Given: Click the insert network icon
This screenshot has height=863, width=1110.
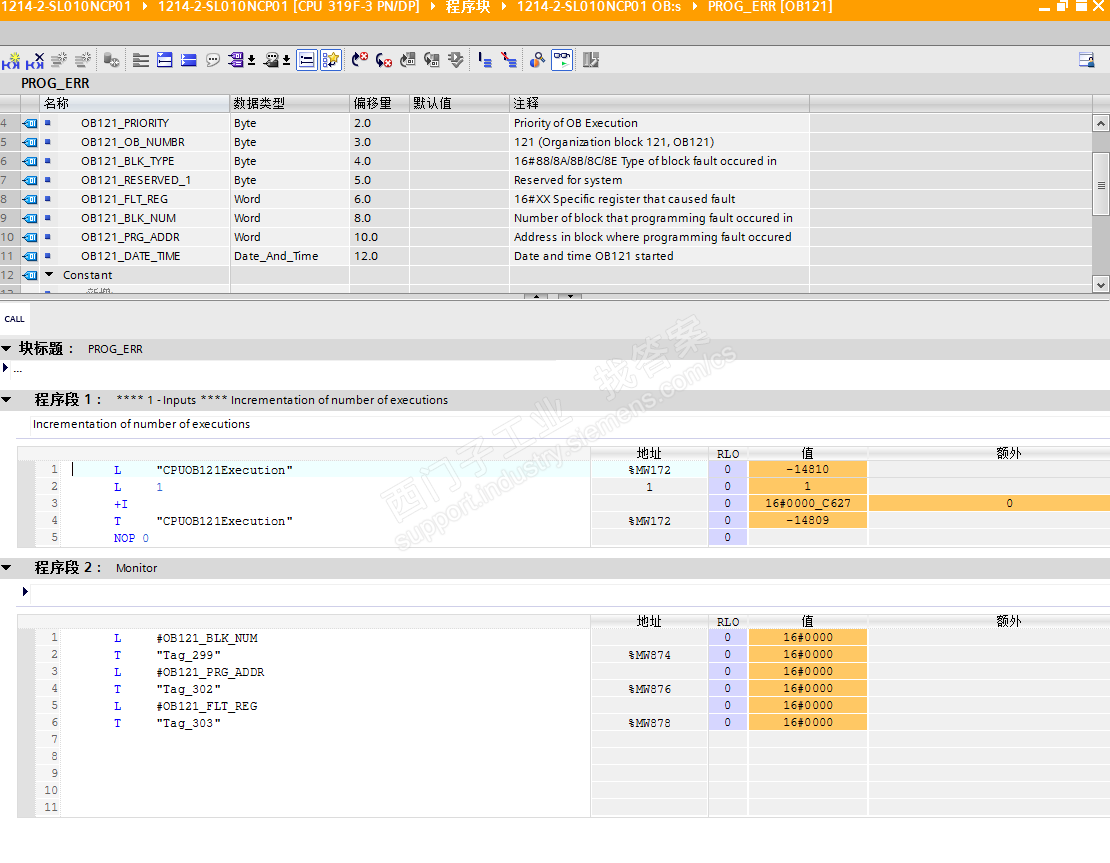Looking at the screenshot, I should click(x=11, y=61).
